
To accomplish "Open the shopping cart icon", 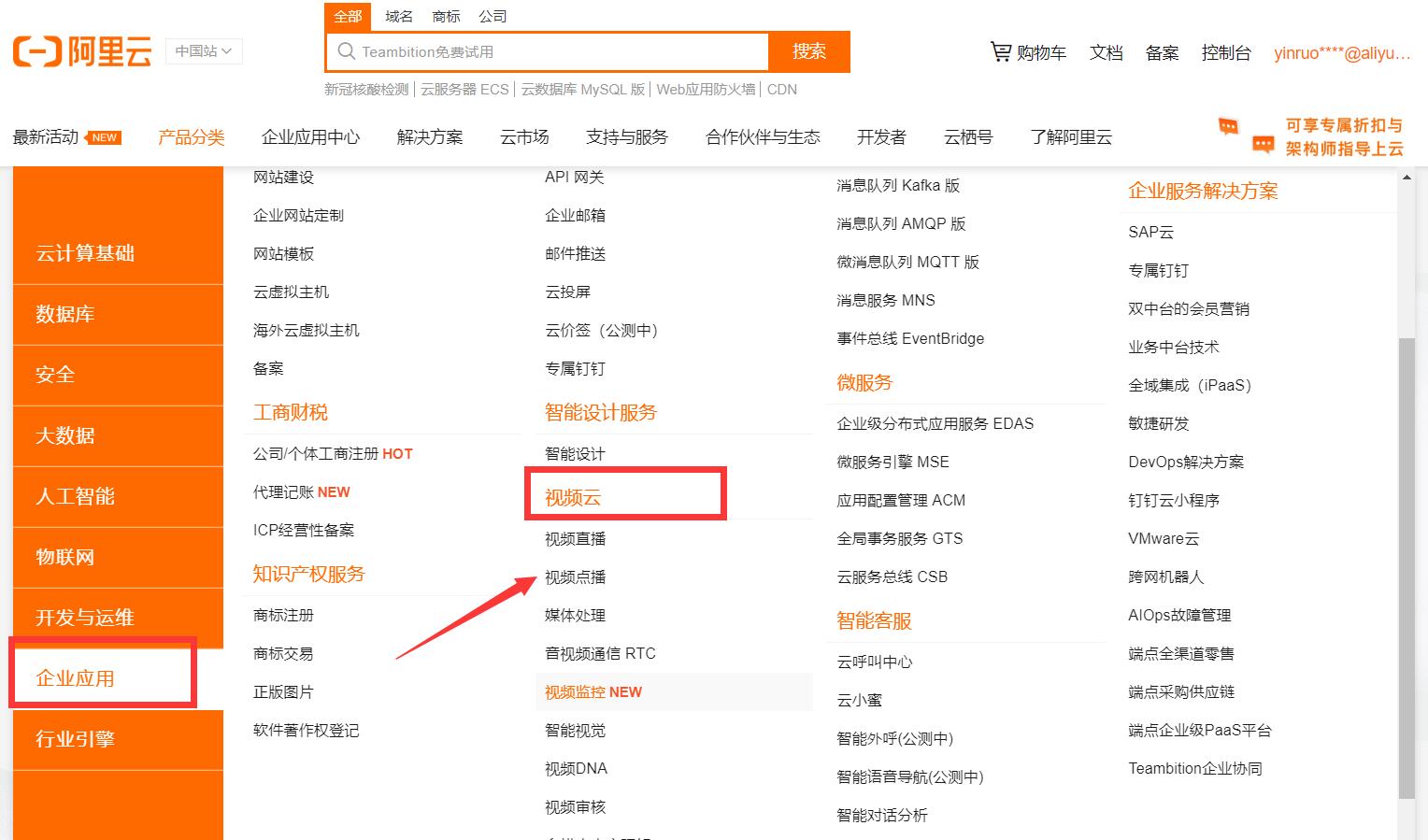I will coord(1001,52).
